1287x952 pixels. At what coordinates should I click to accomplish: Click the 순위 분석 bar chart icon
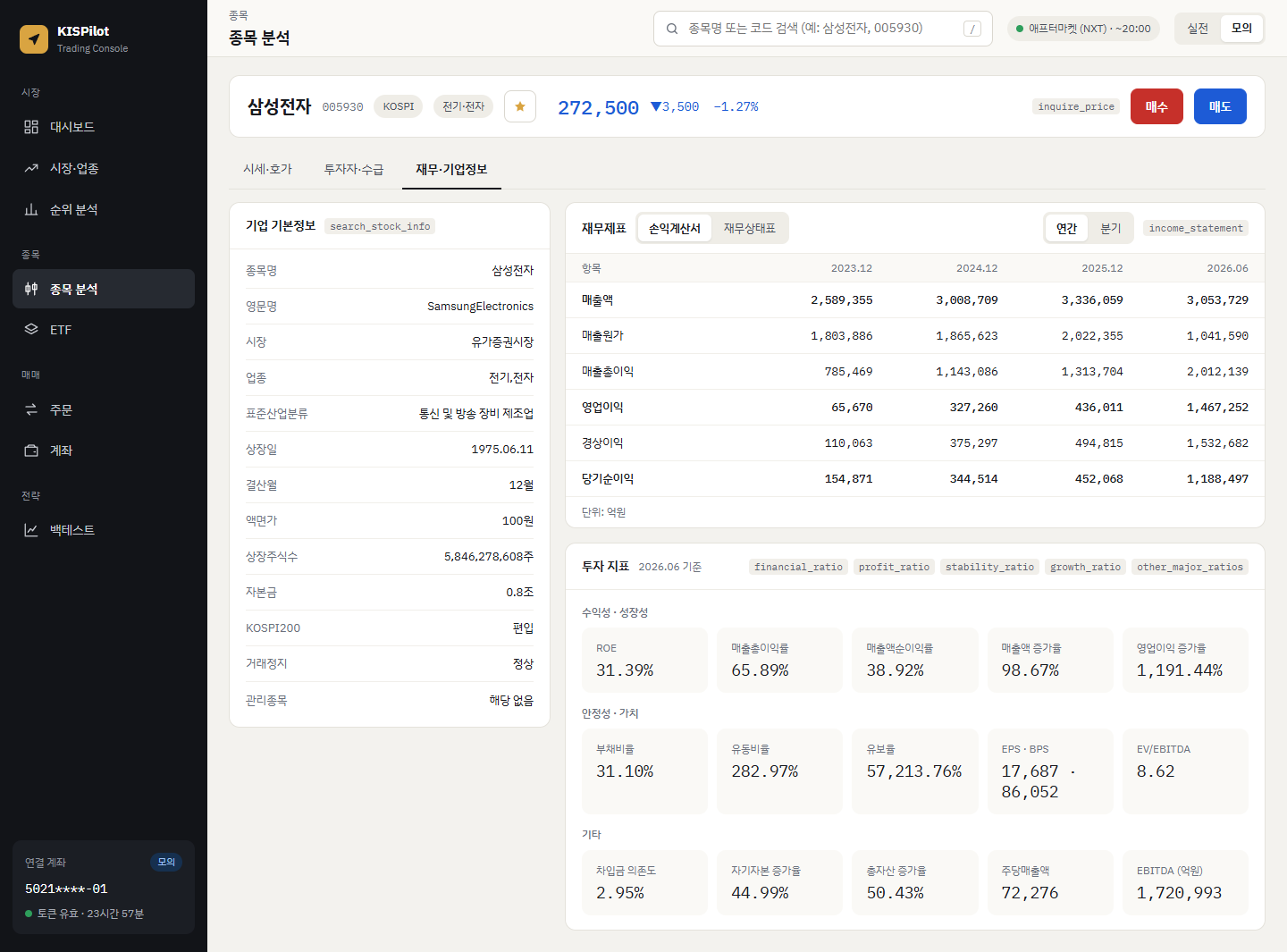31,209
